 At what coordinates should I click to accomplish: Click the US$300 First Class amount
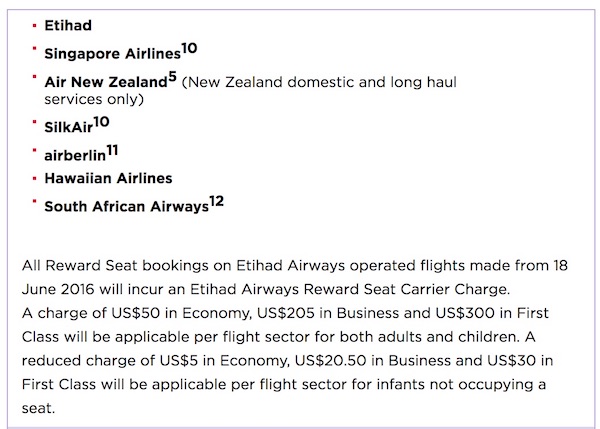pos(465,313)
